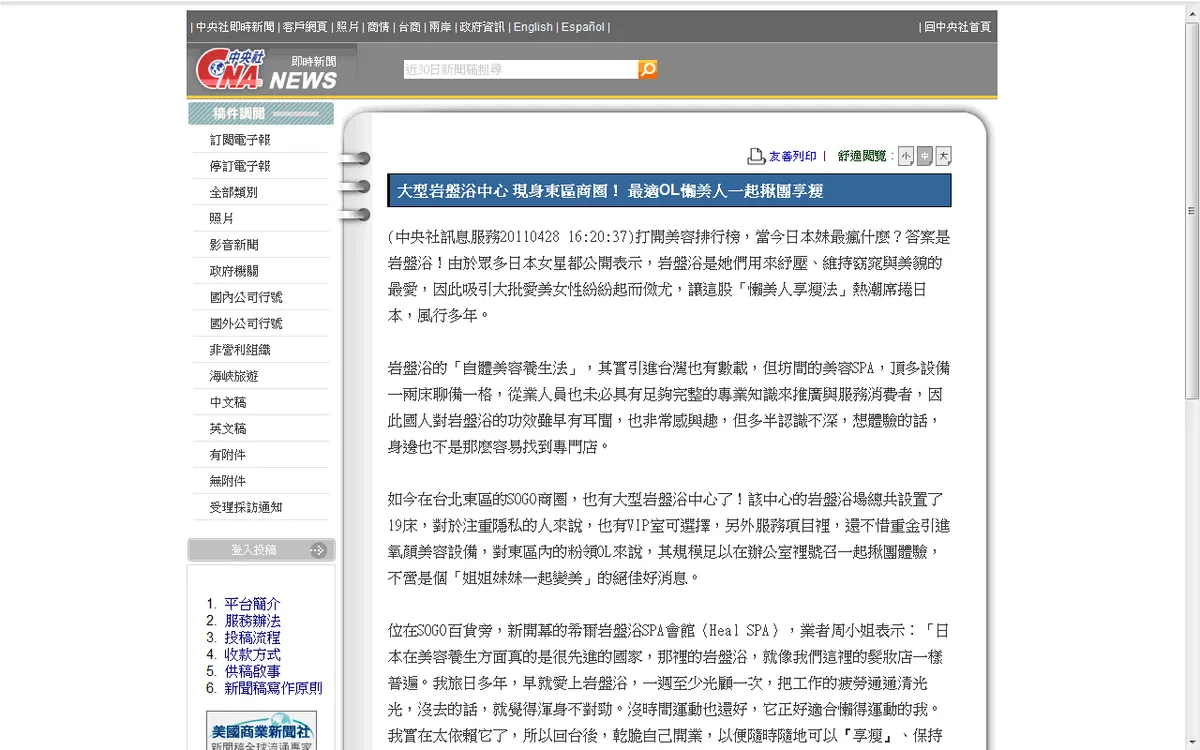The height and width of the screenshot is (750, 1200).
Task: Open 投稿流程 link in the numbered list
Action: [x=252, y=638]
